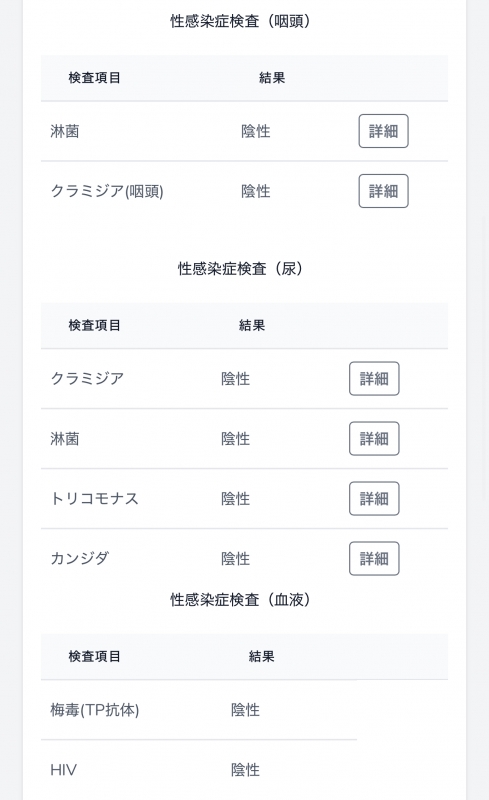Open 詳細 for urine クラミジア result
Viewport: 489px width, 800px height.
pyautogui.click(x=374, y=379)
